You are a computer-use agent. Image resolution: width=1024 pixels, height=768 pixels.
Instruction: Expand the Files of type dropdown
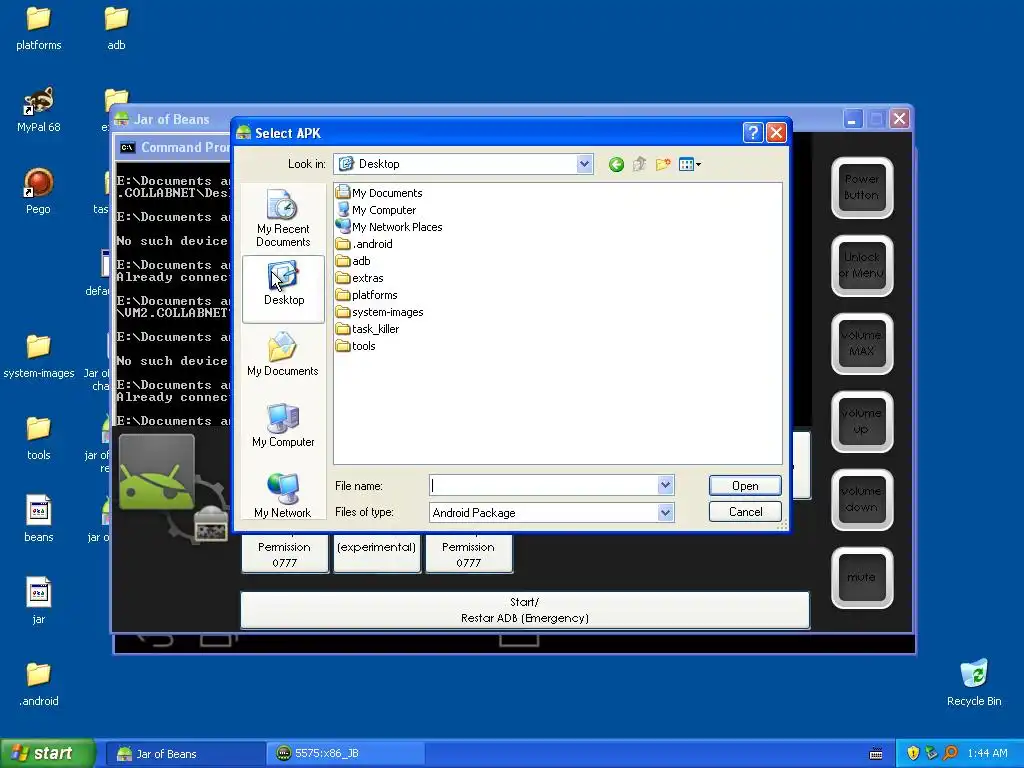click(x=665, y=513)
